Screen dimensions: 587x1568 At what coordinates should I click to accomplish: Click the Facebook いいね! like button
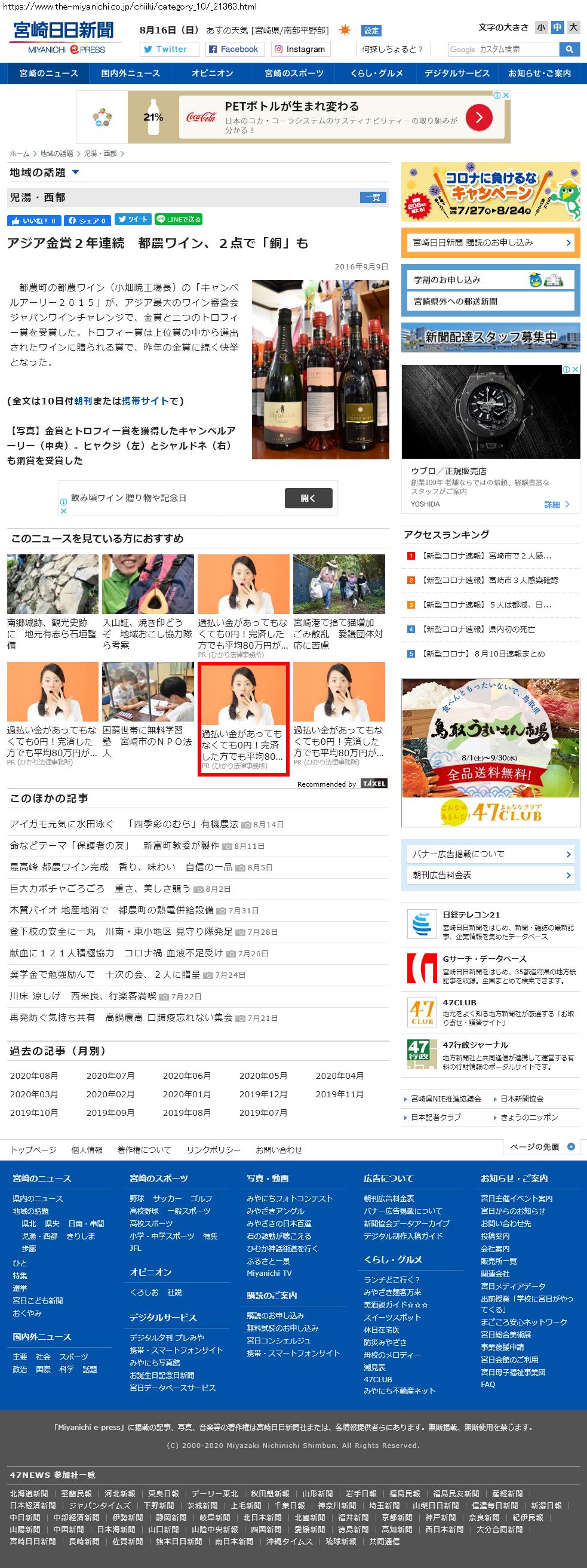click(x=34, y=220)
